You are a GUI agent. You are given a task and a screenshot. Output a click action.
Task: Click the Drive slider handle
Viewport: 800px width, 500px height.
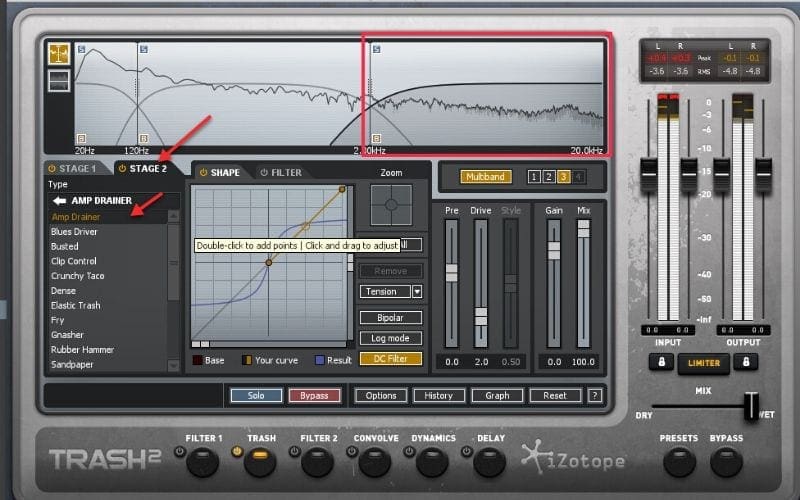[481, 316]
